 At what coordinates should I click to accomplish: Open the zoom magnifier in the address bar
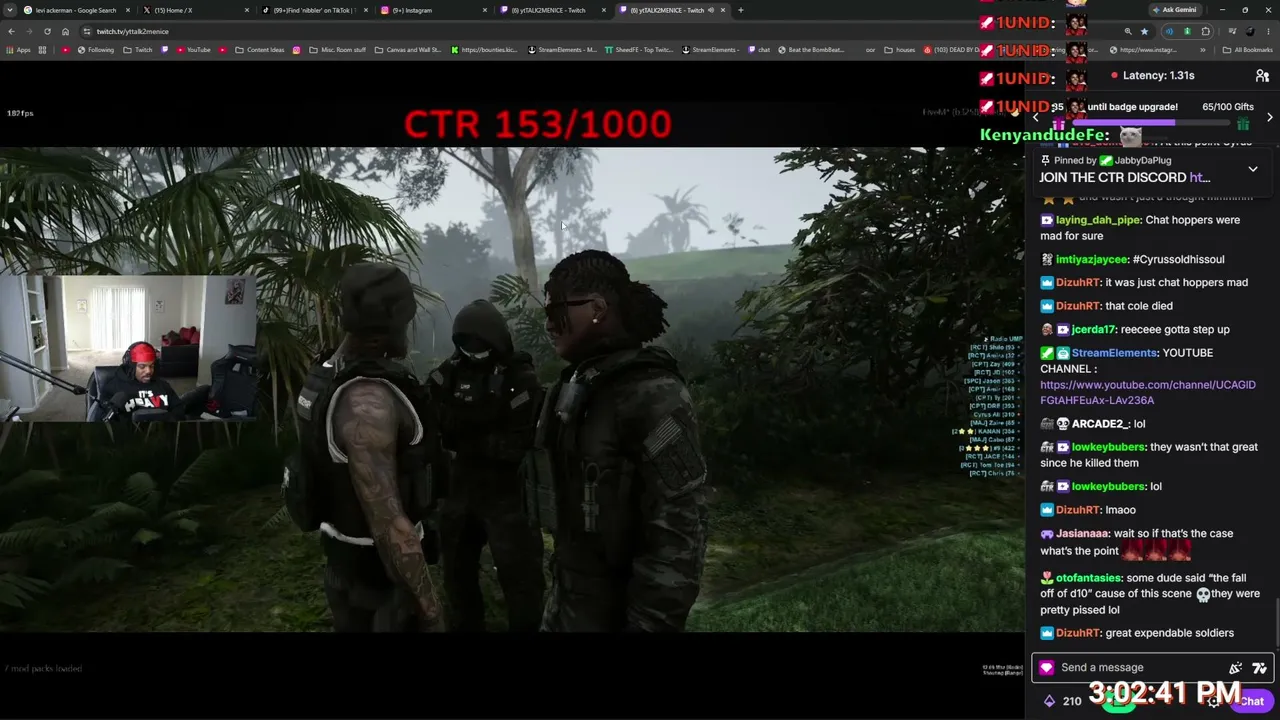click(x=1128, y=31)
